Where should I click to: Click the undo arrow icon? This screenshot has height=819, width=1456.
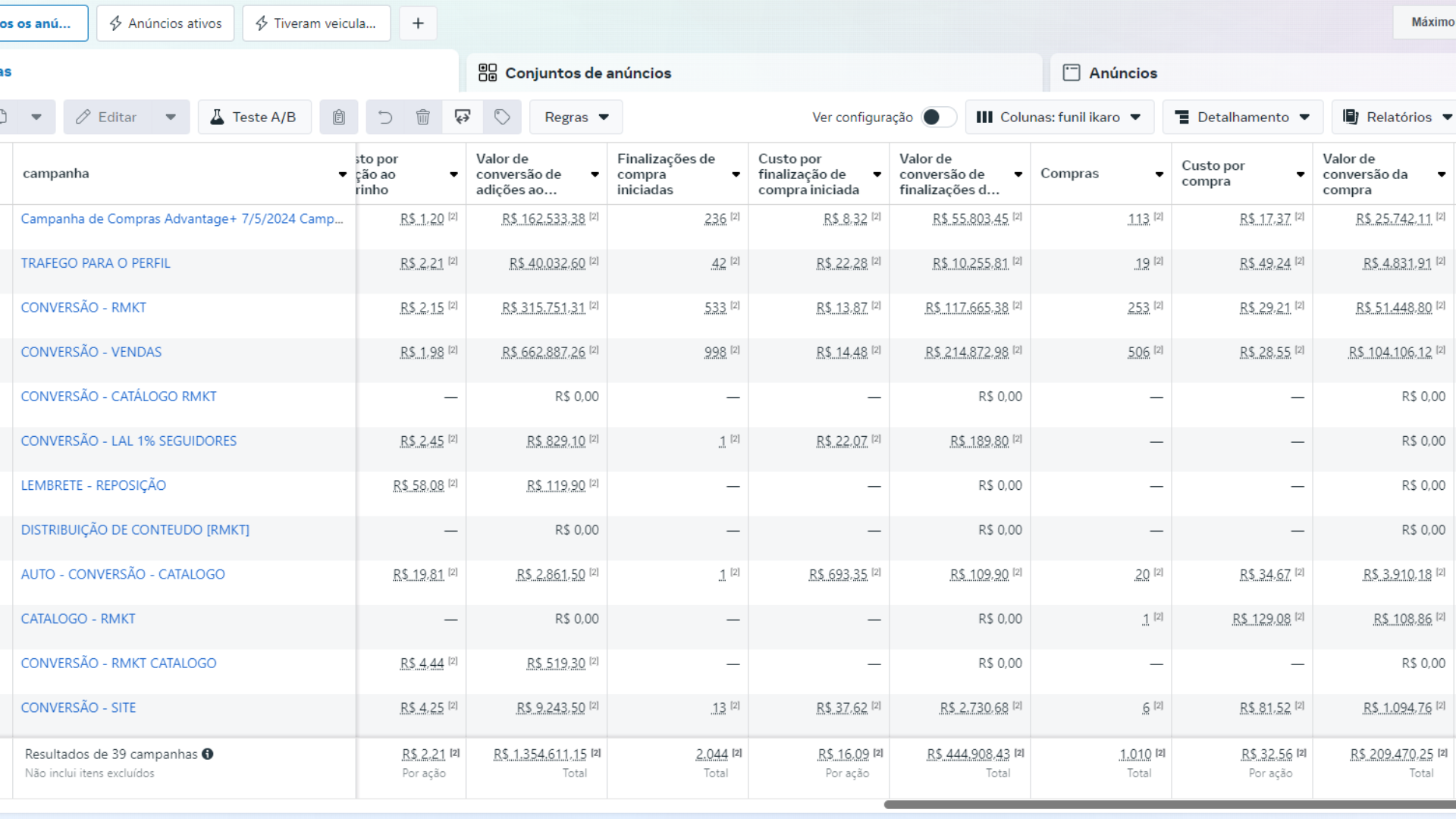point(385,117)
